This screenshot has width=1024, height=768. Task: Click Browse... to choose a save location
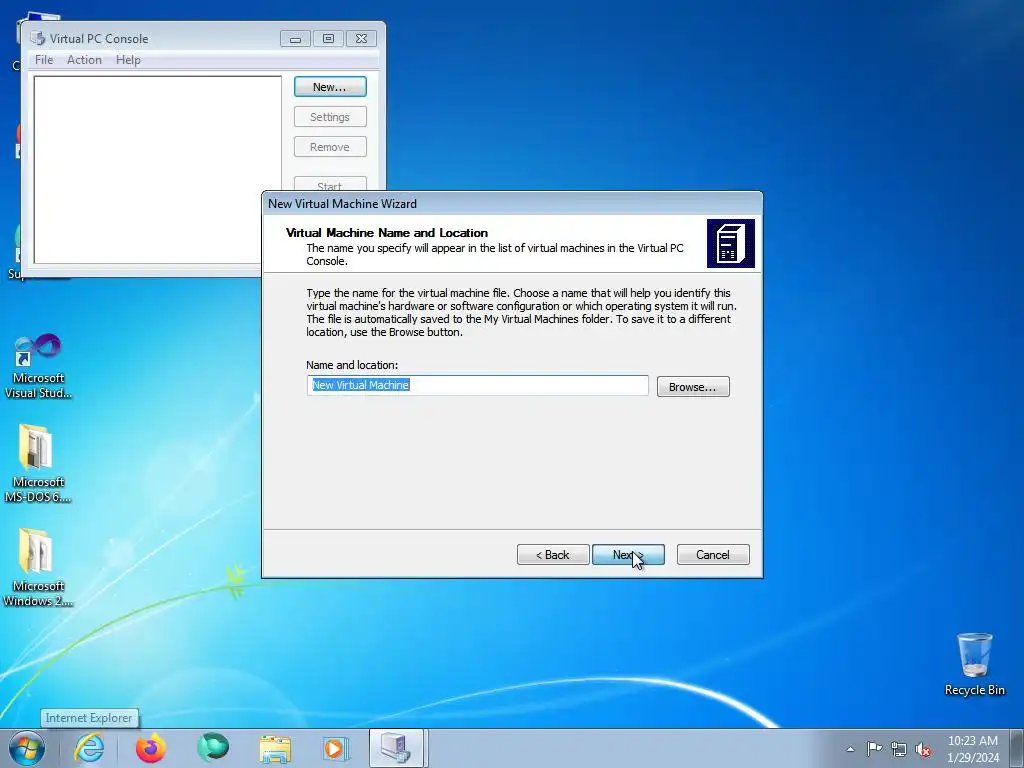pos(693,387)
